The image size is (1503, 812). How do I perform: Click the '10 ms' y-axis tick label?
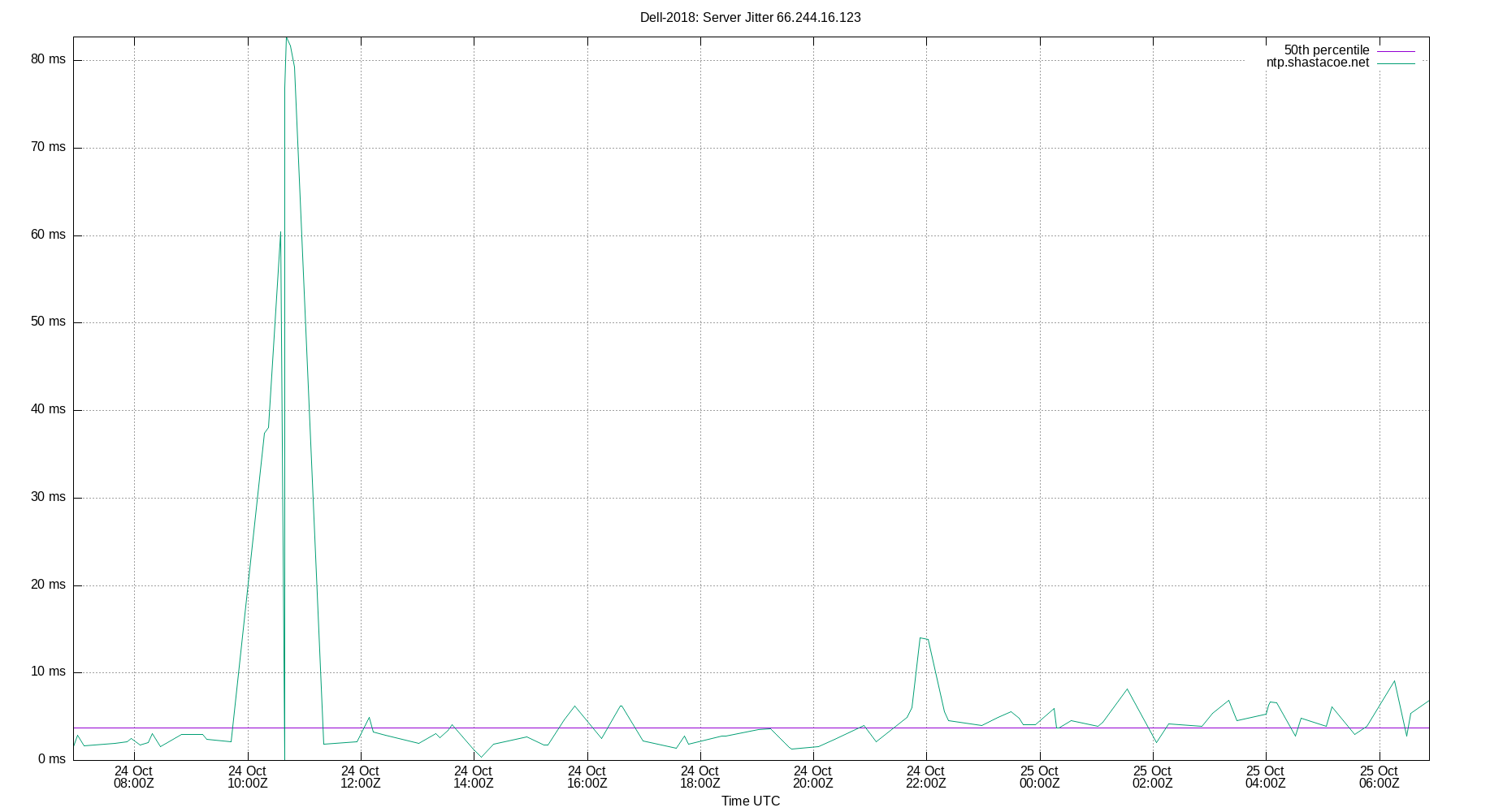pyautogui.click(x=49, y=672)
